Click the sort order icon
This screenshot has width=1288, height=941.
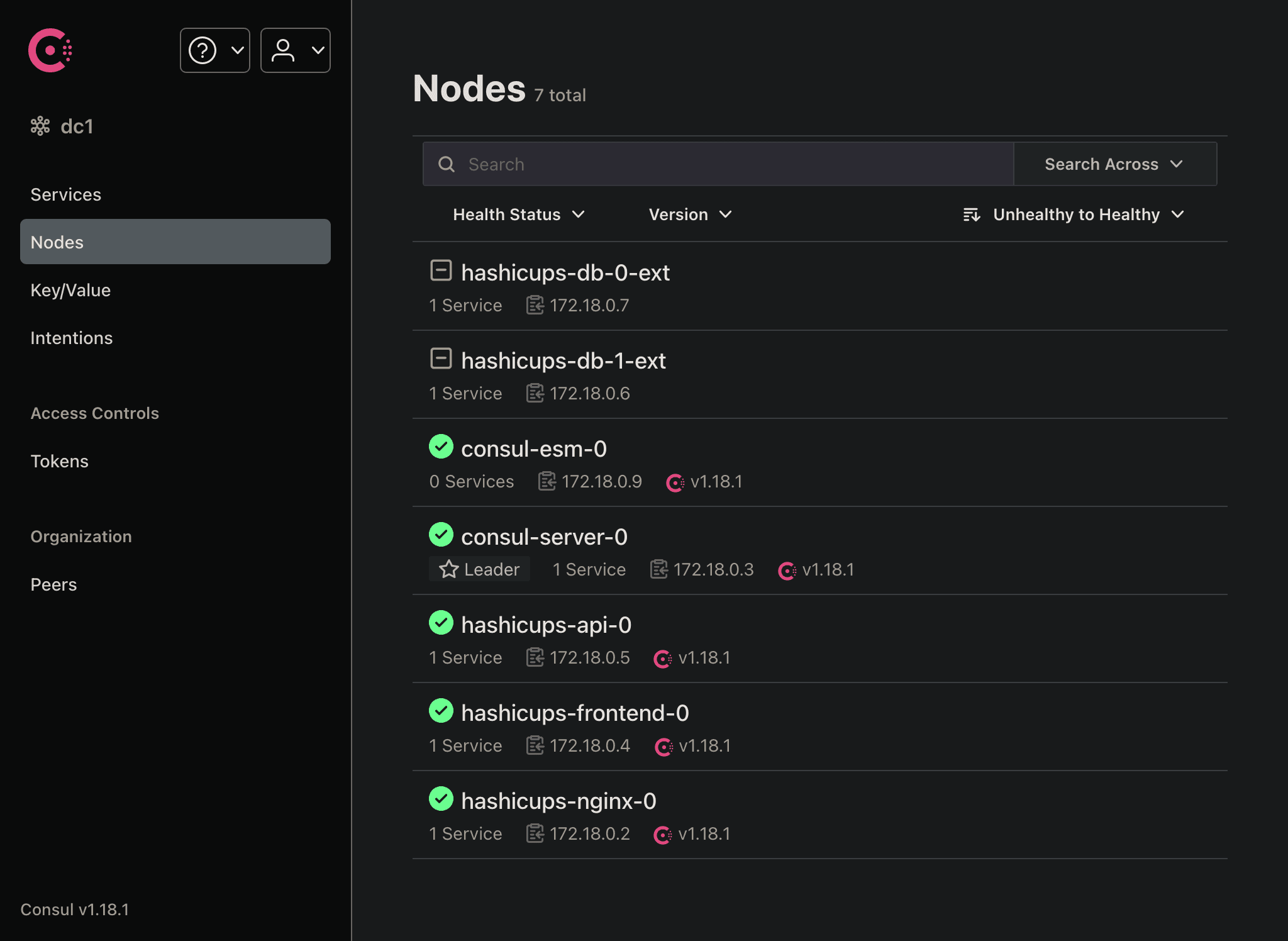click(972, 215)
